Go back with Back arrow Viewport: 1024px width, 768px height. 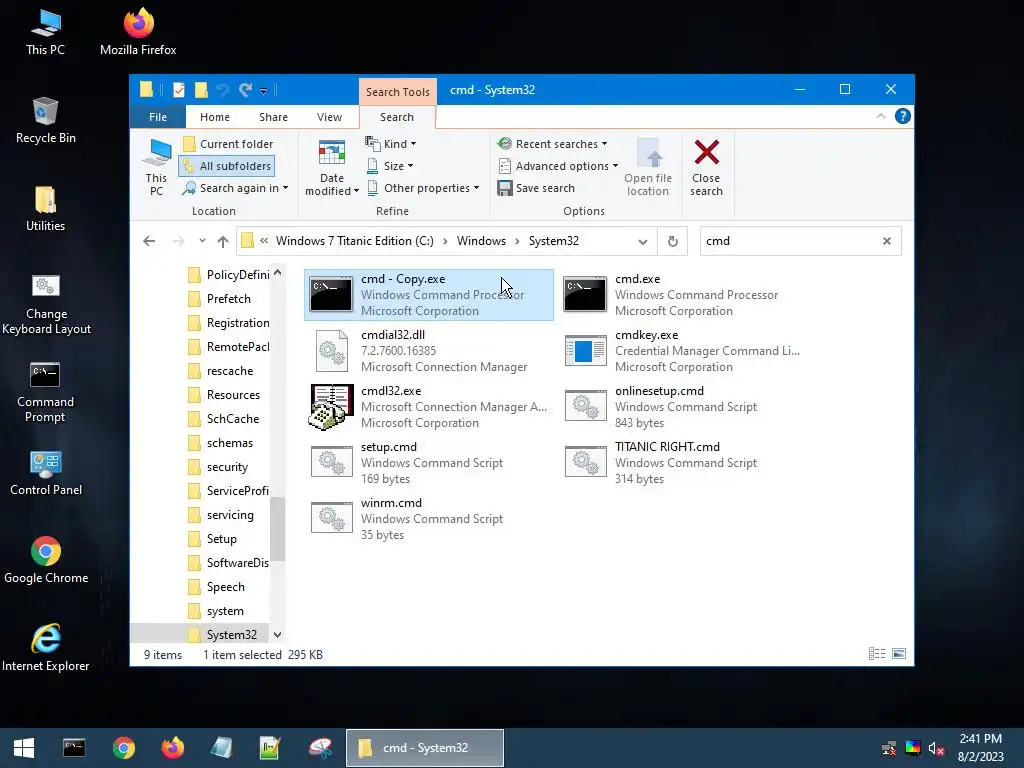coord(149,241)
